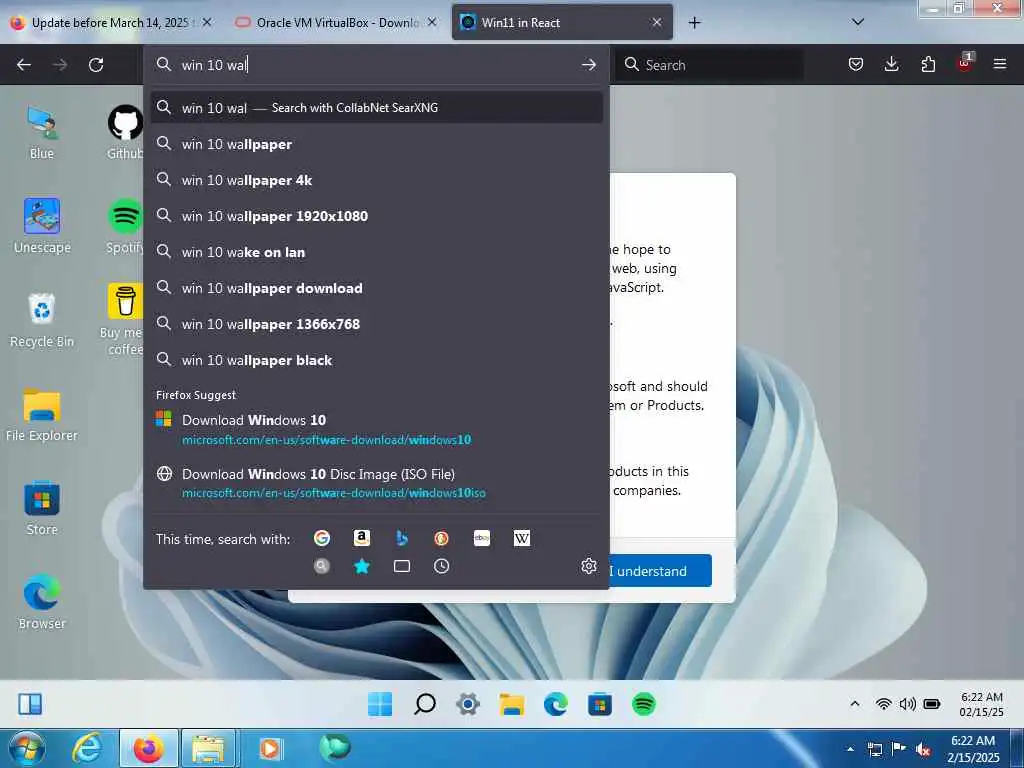Search in bookmarks using the star icon
1024x768 pixels.
pos(362,566)
